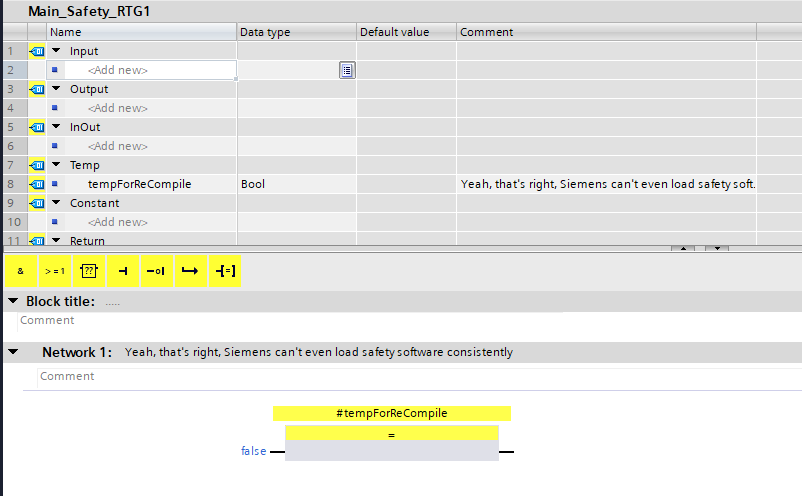
Task: Insert binary input instruction
Action: (123, 271)
